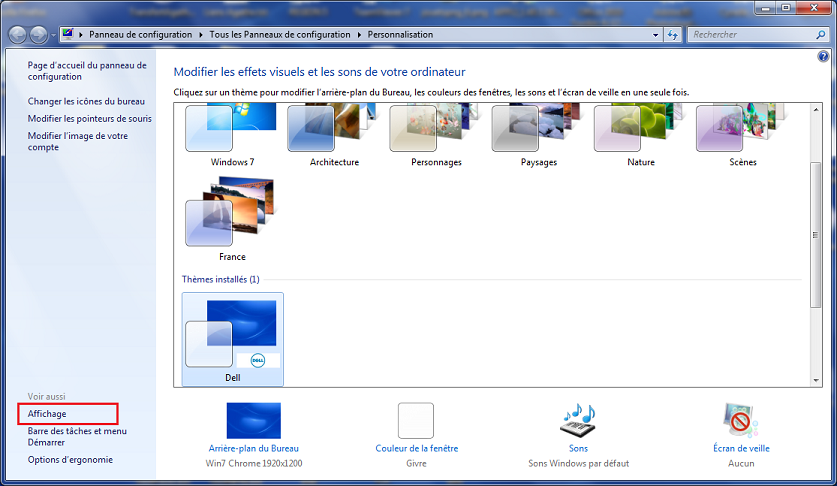The width and height of the screenshot is (837, 486).
Task: Open the recent pages dropdown next to Forward
Action: tap(53, 35)
